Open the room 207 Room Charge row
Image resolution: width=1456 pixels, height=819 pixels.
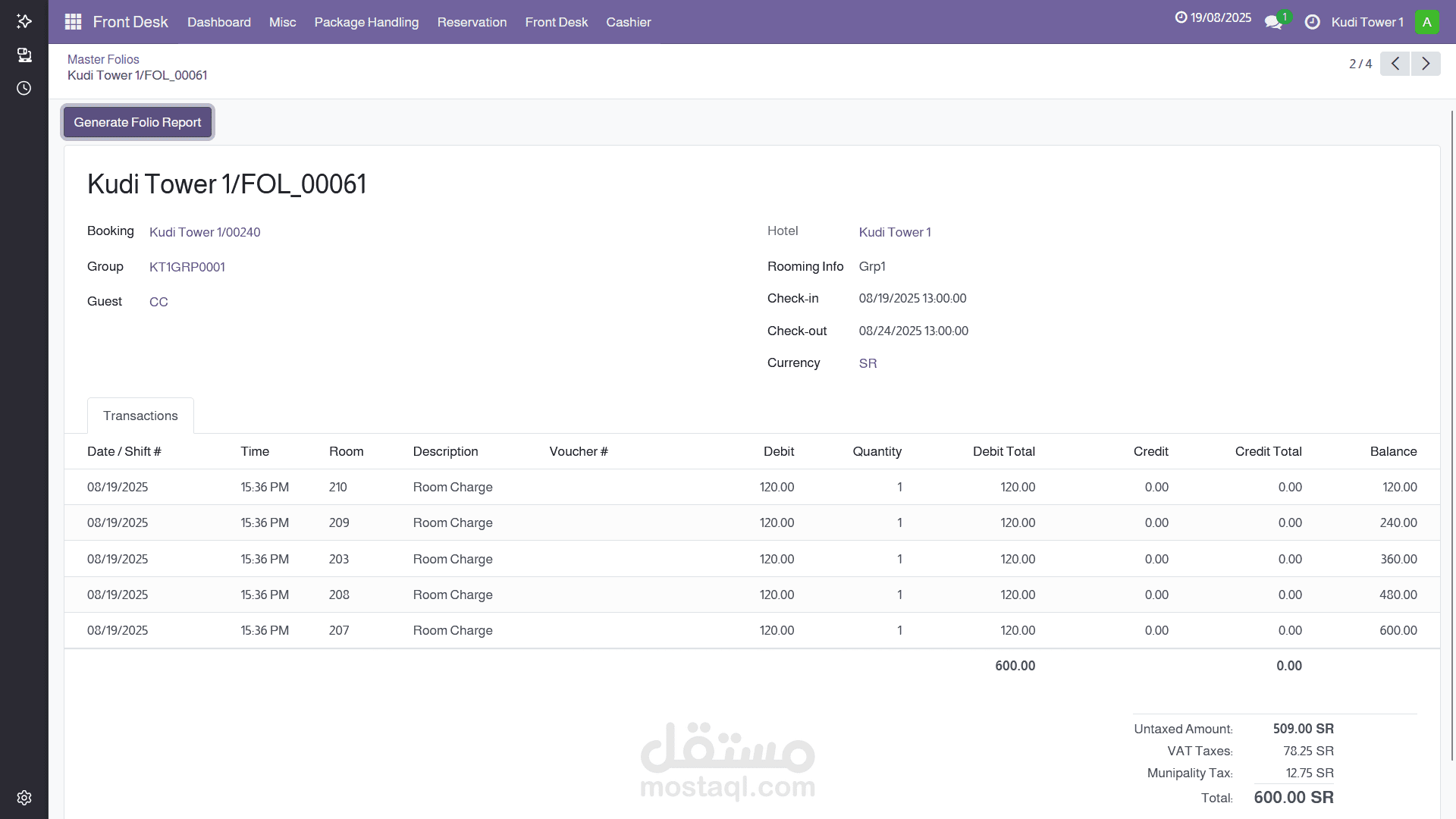(453, 630)
